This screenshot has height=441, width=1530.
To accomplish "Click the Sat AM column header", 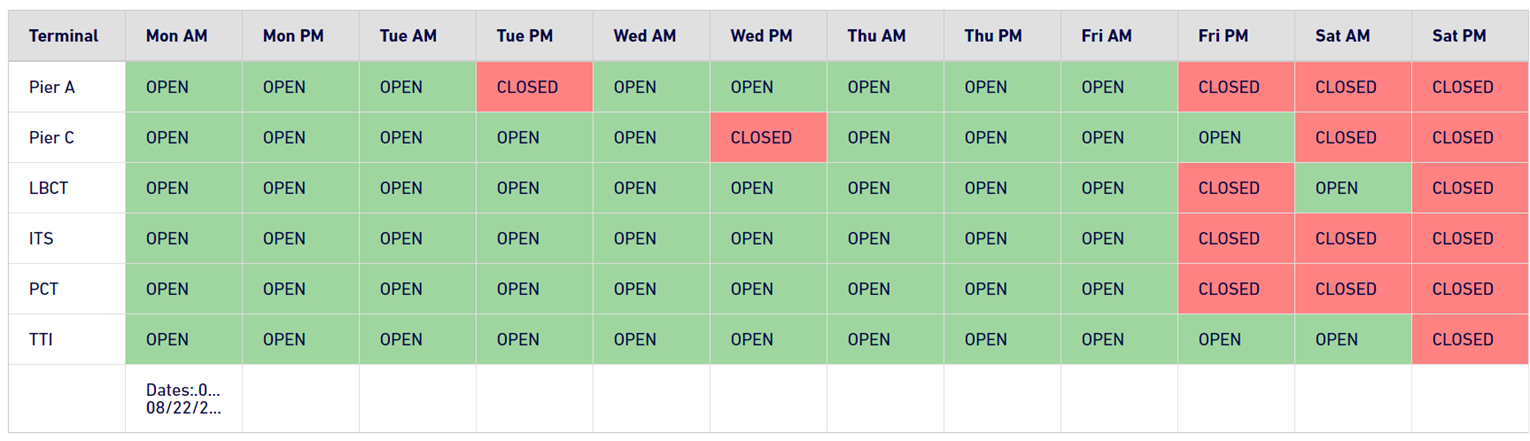I will [x=1353, y=36].
